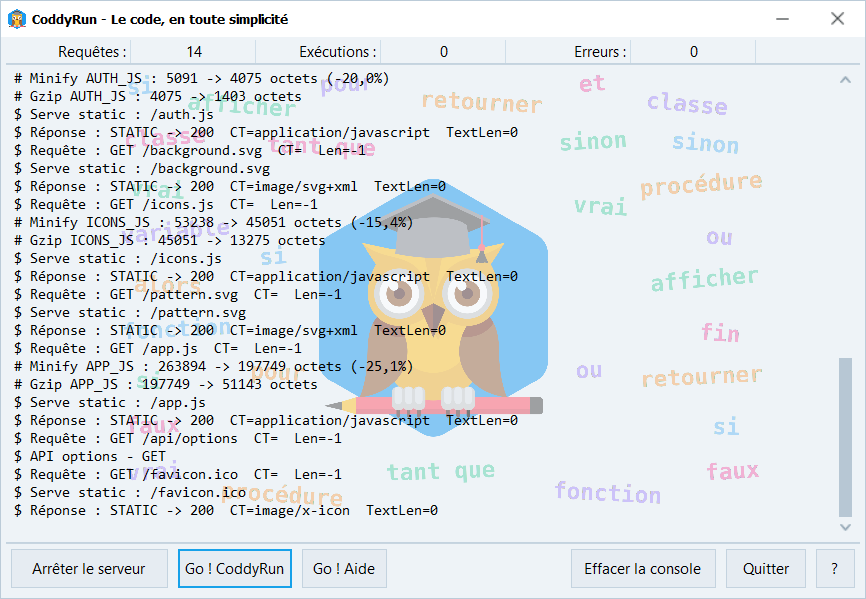Click log line 'Réponse : STATIC -> 200 CT=image/x-icon'
The height and width of the screenshot is (599, 866).
click(226, 510)
